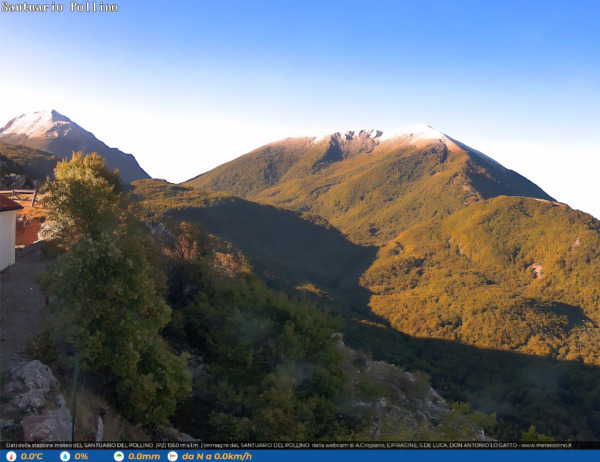Click the white building with red roof
Image resolution: width=600 pixels, height=462 pixels.
[x=7, y=232]
